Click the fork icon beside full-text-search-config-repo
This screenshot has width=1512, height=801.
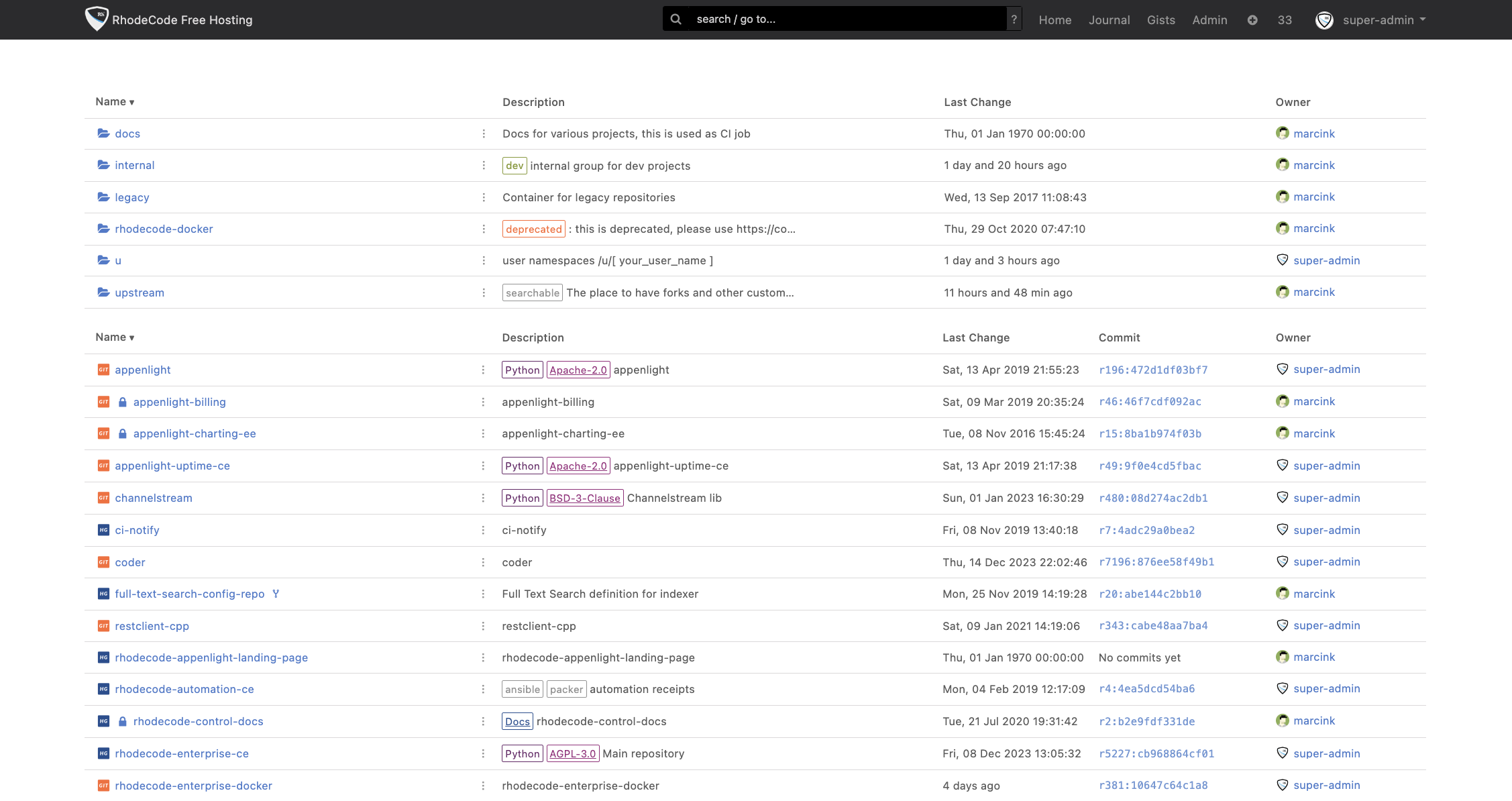click(x=276, y=594)
